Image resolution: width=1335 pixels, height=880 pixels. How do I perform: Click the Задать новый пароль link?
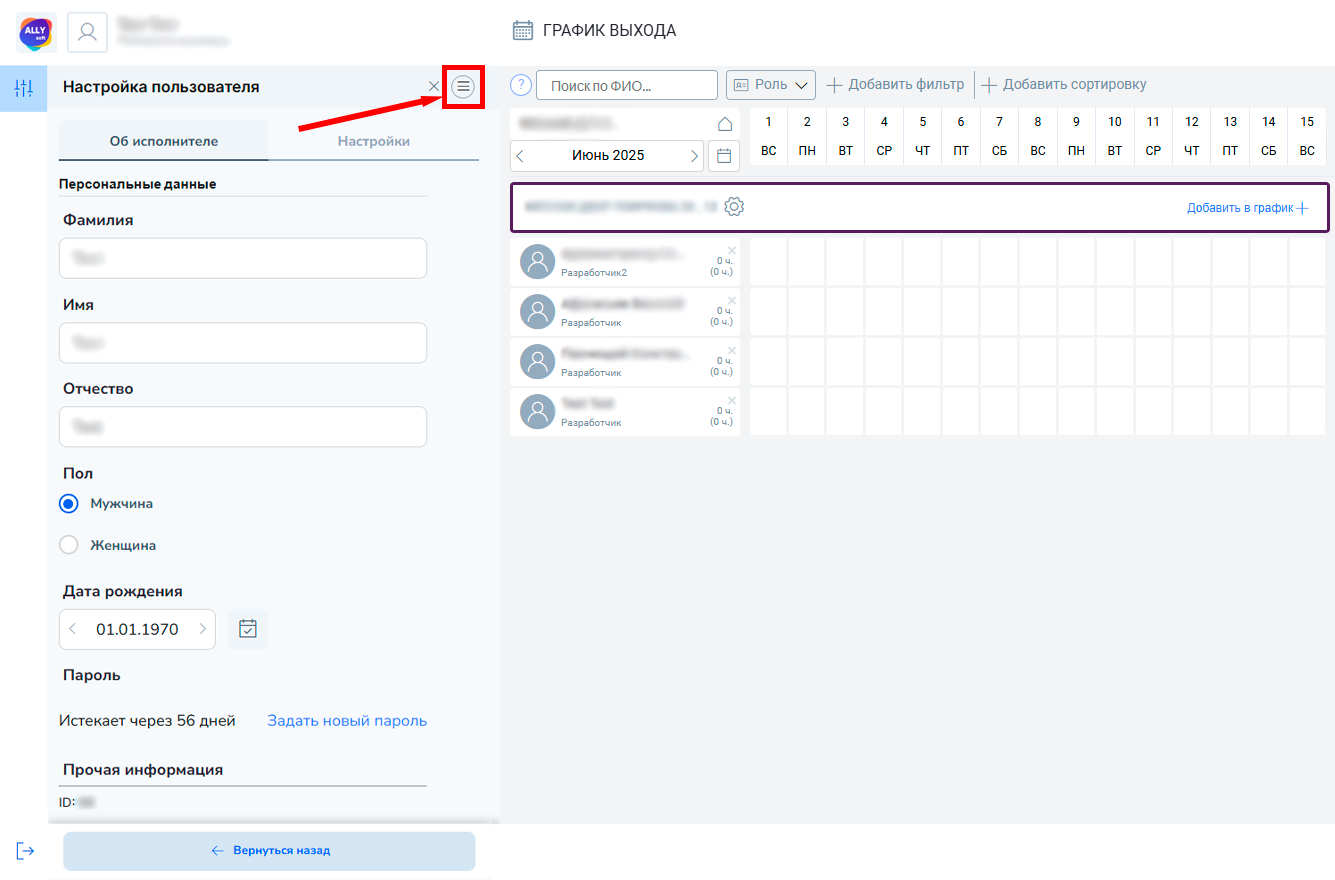346,721
